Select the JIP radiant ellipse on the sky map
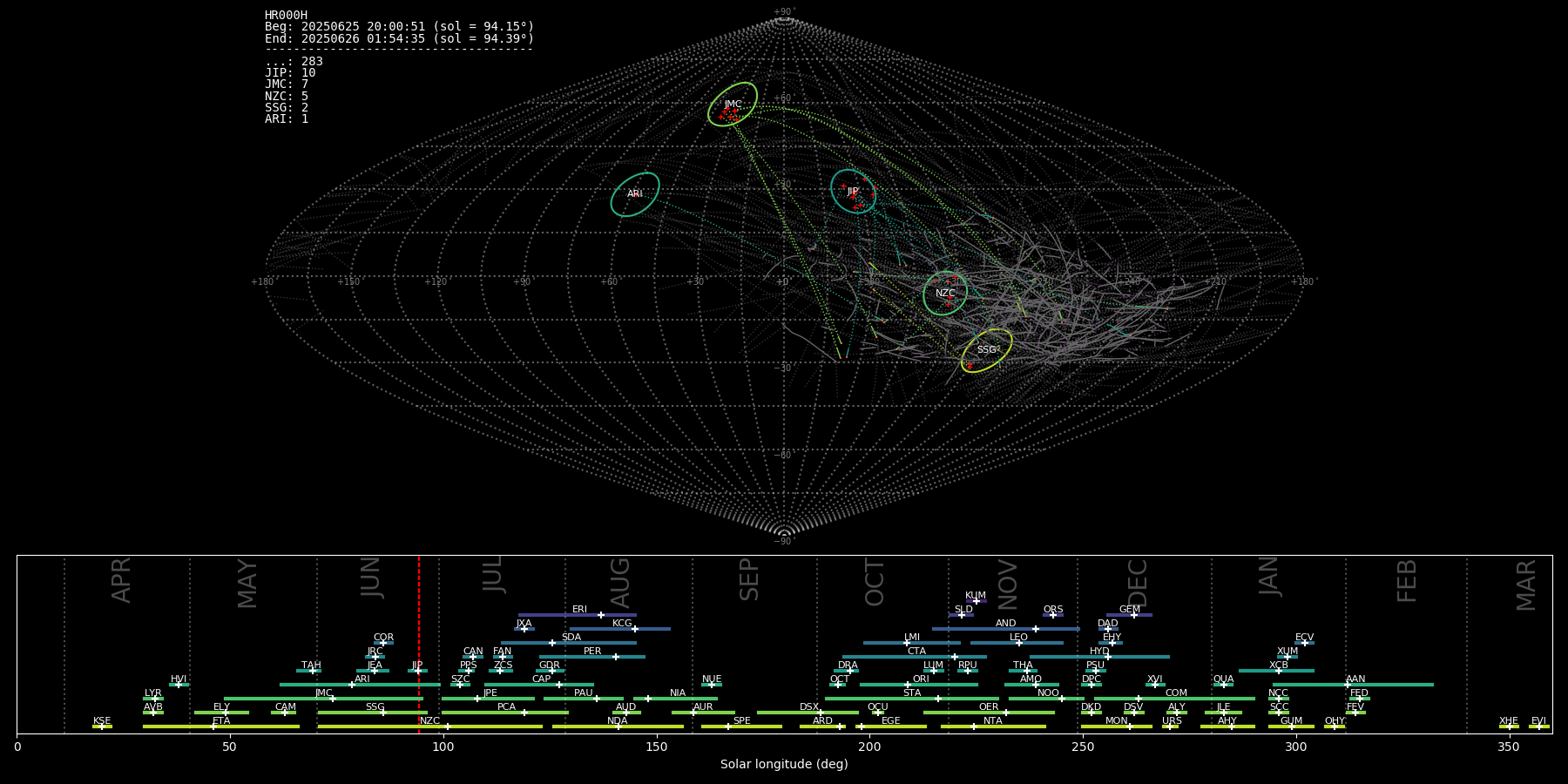Screen dimensions: 1568x784 click(x=853, y=192)
